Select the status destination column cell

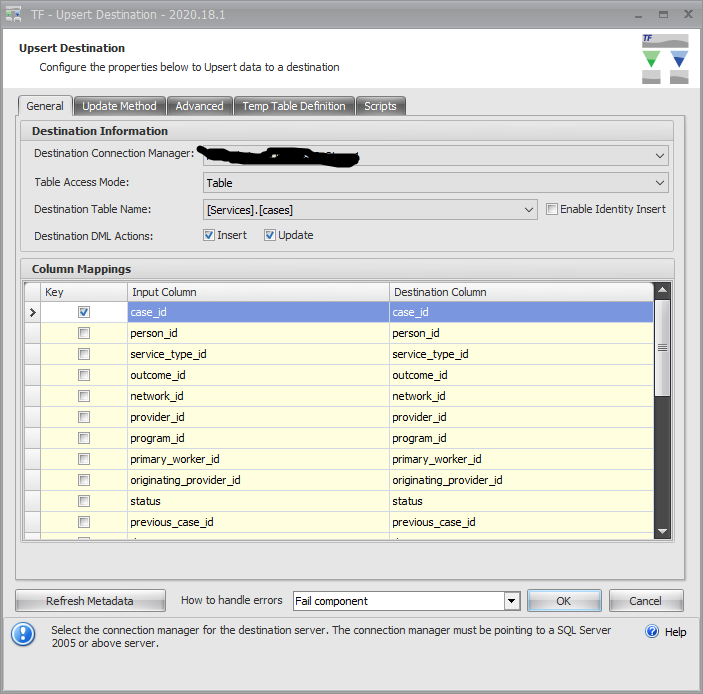521,501
